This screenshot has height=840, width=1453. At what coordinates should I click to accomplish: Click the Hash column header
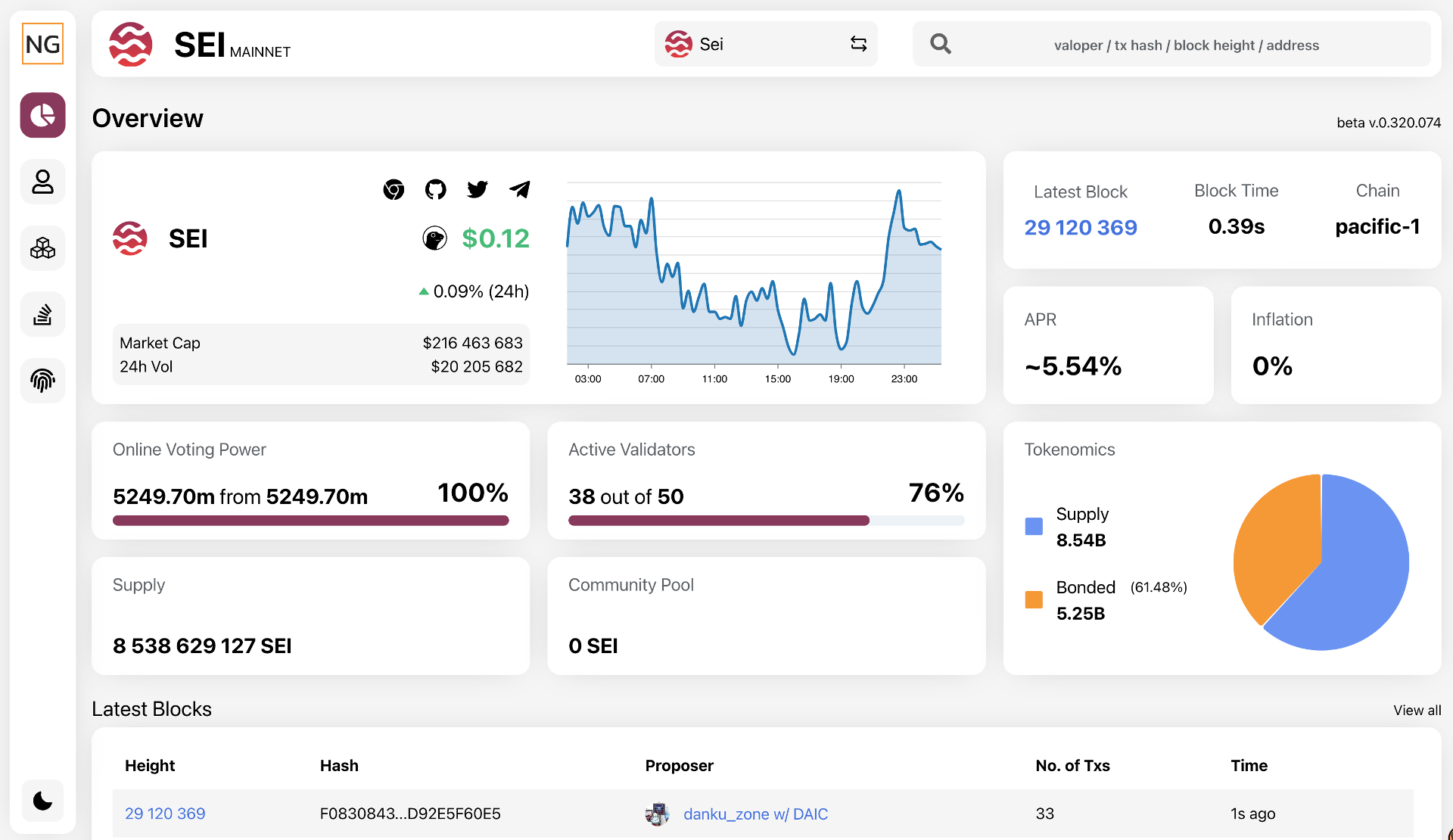[x=339, y=766]
